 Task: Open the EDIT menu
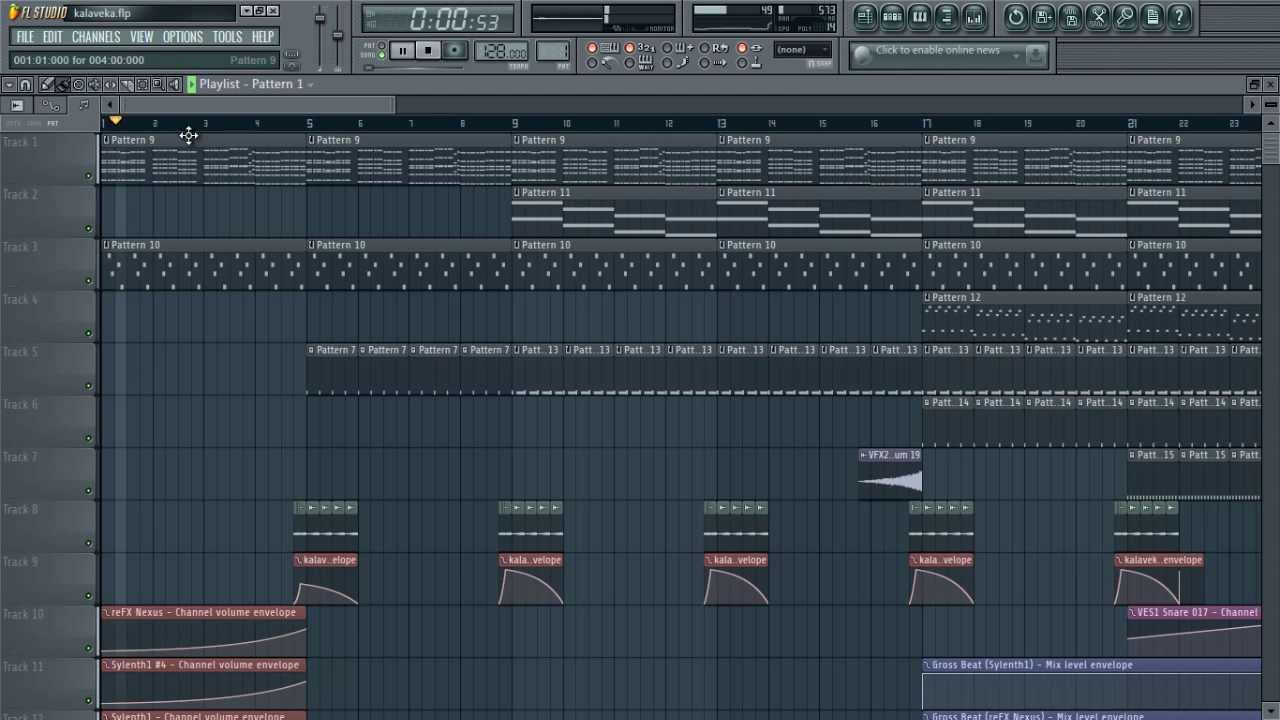pos(52,37)
